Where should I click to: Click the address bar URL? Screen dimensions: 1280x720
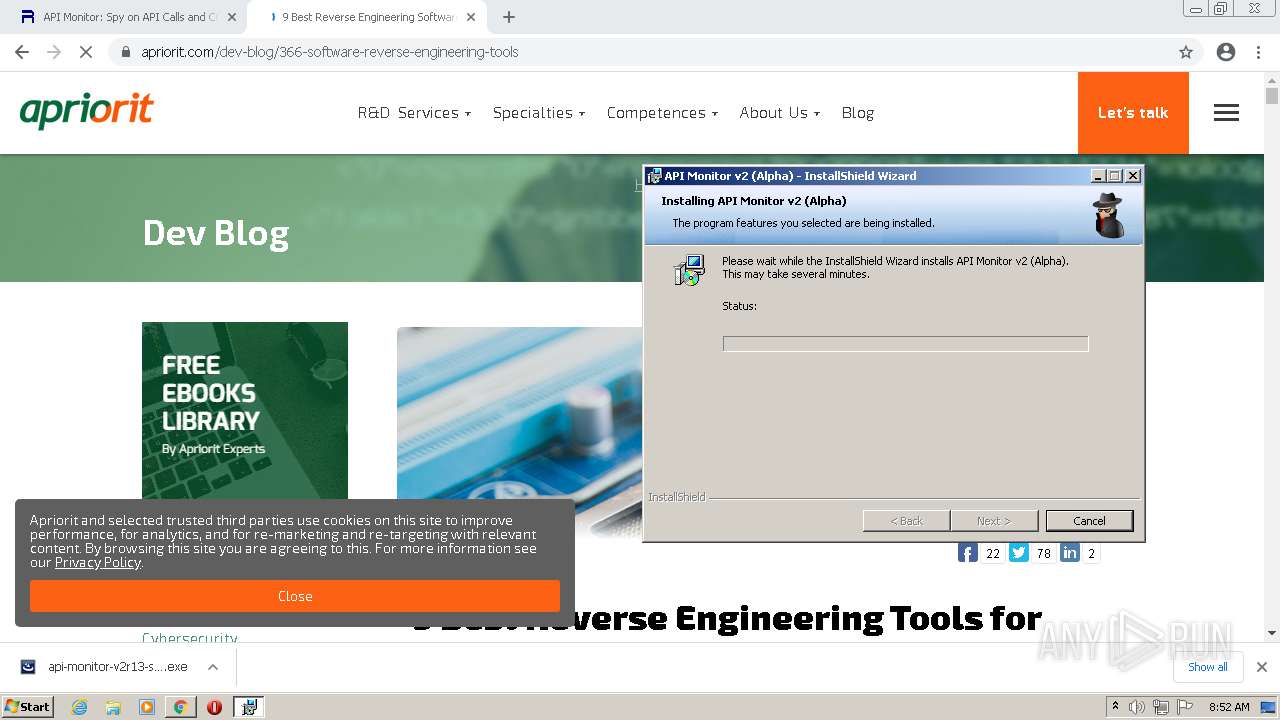[330, 52]
